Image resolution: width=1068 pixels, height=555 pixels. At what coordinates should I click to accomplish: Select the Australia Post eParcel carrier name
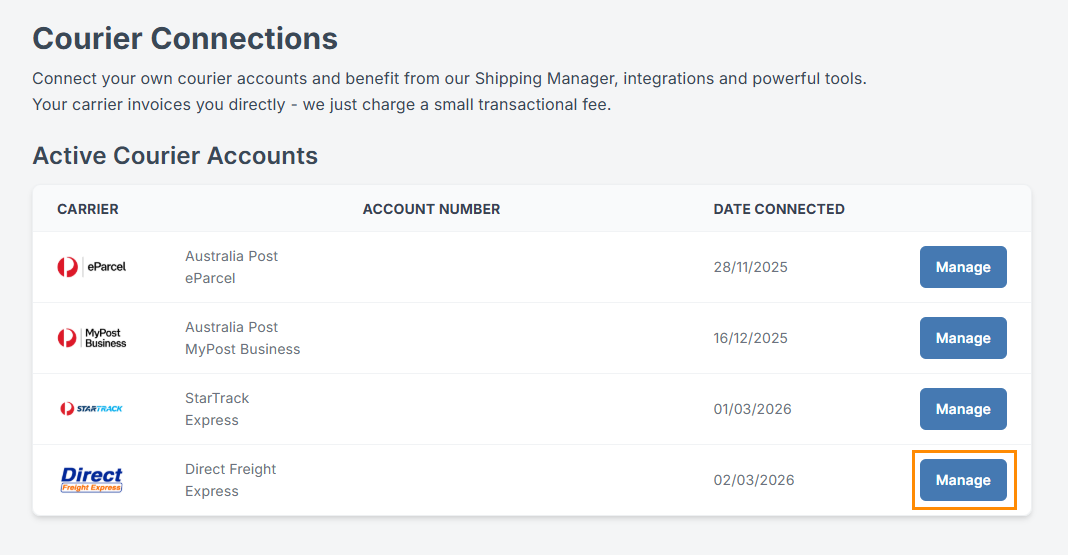tap(231, 267)
